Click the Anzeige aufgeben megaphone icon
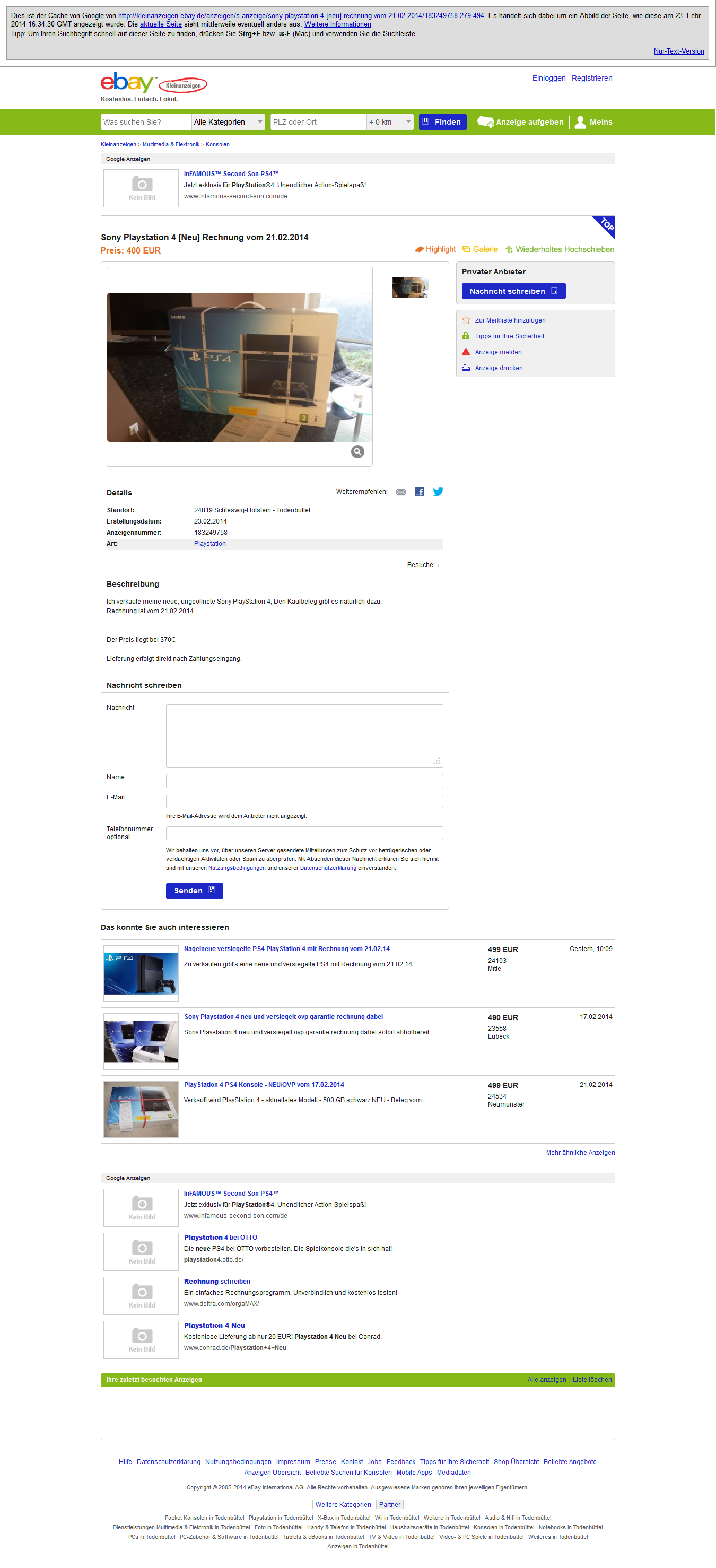Viewport: 716px width, 1568px height. coord(485,123)
